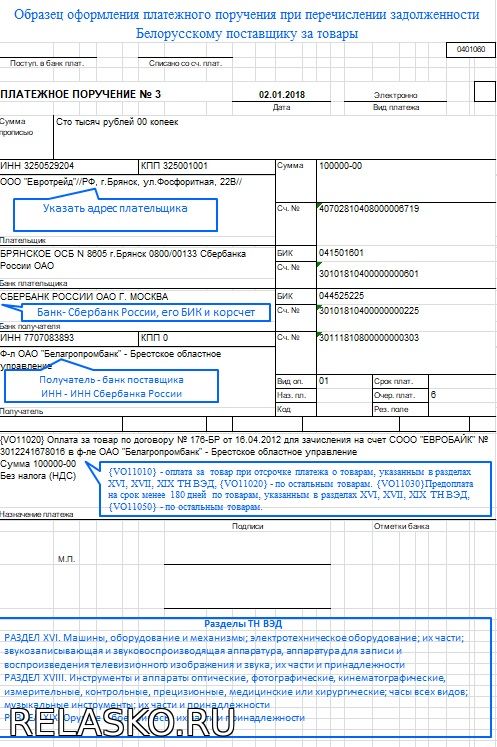Click the callout 'Указать адрес плательщика'
Viewport: 497px width, 747px height.
click(115, 214)
